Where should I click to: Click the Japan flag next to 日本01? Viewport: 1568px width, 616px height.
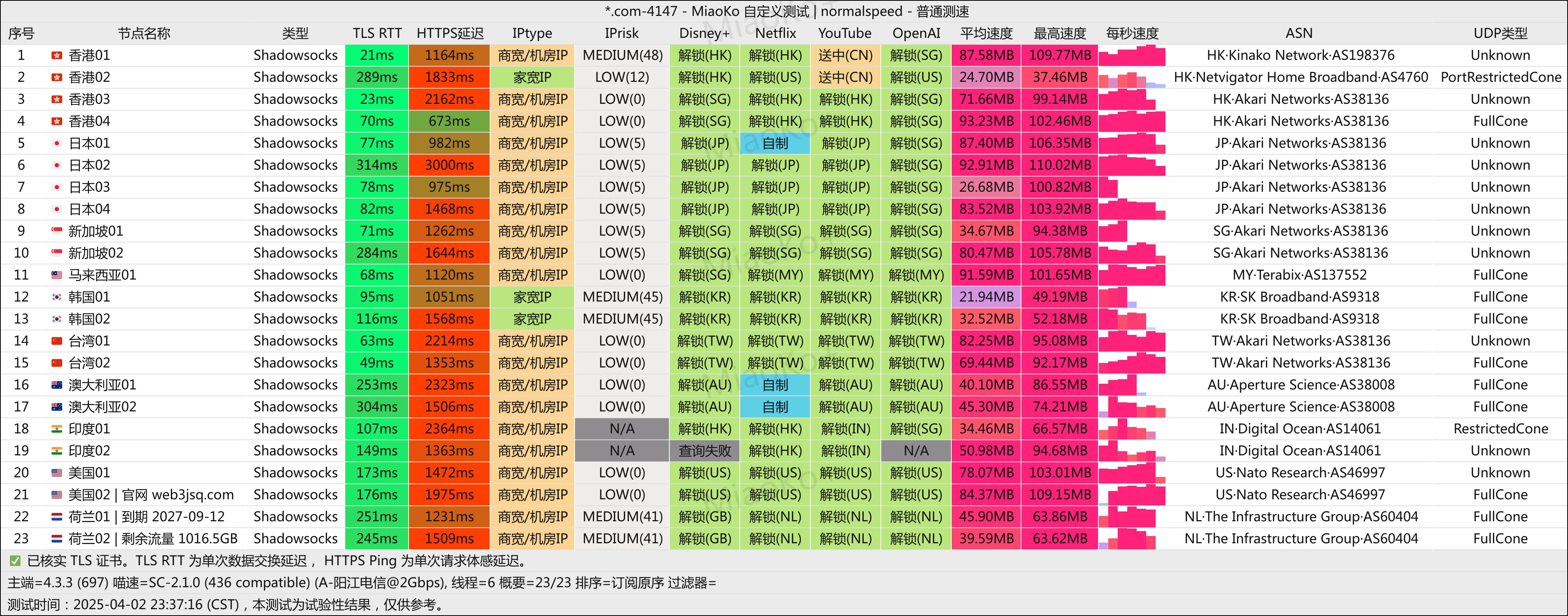click(56, 143)
